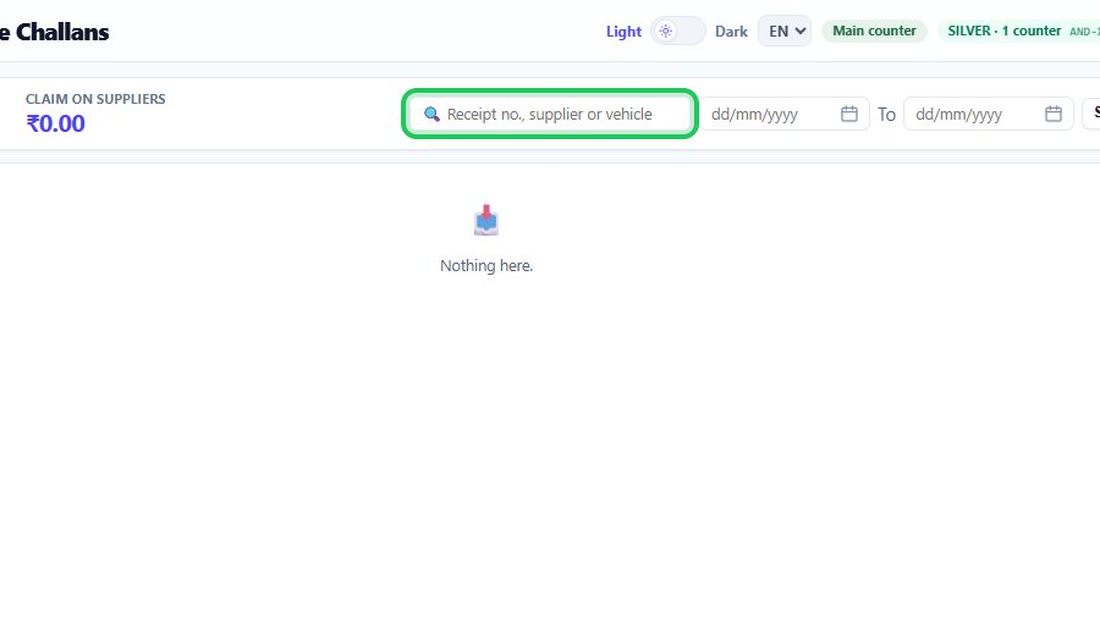1100x618 pixels.
Task: Click the end date field after To
Action: tap(988, 114)
